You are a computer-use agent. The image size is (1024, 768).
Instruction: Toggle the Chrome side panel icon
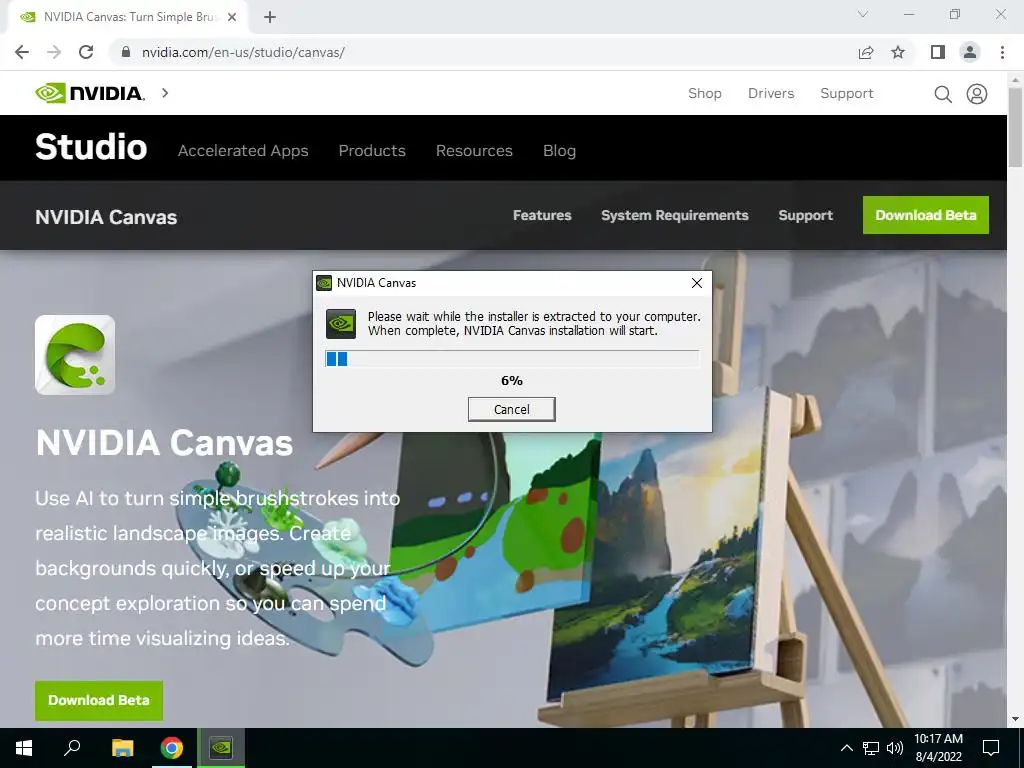coord(938,52)
